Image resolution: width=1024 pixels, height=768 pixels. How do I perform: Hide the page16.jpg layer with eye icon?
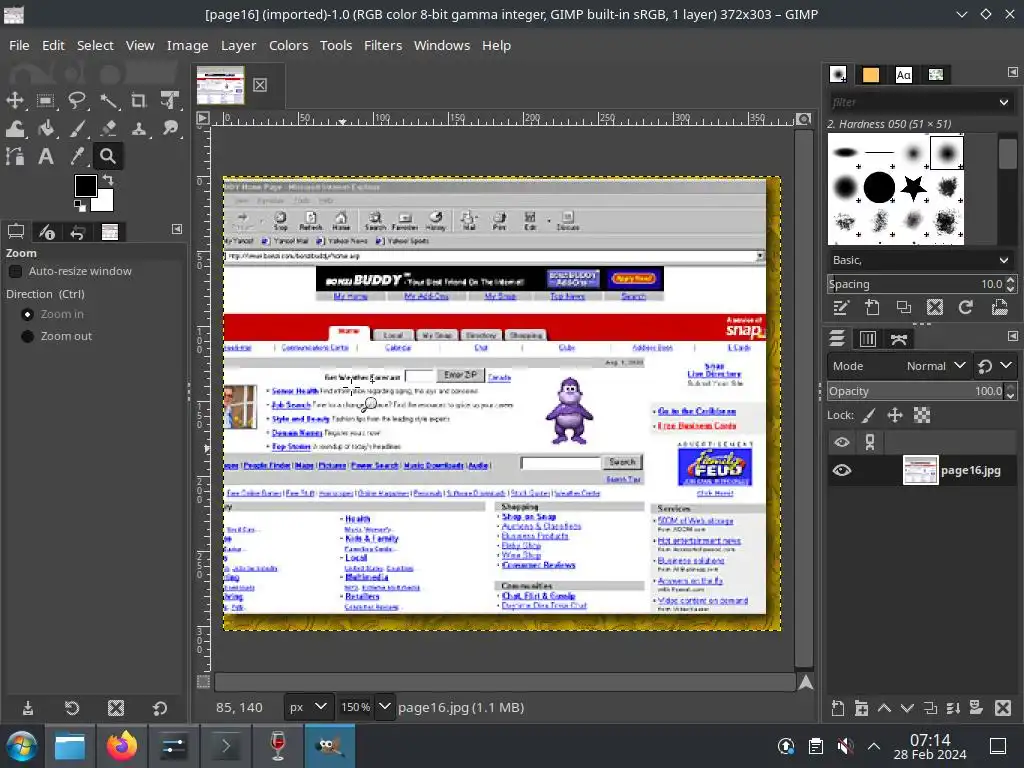(x=842, y=470)
